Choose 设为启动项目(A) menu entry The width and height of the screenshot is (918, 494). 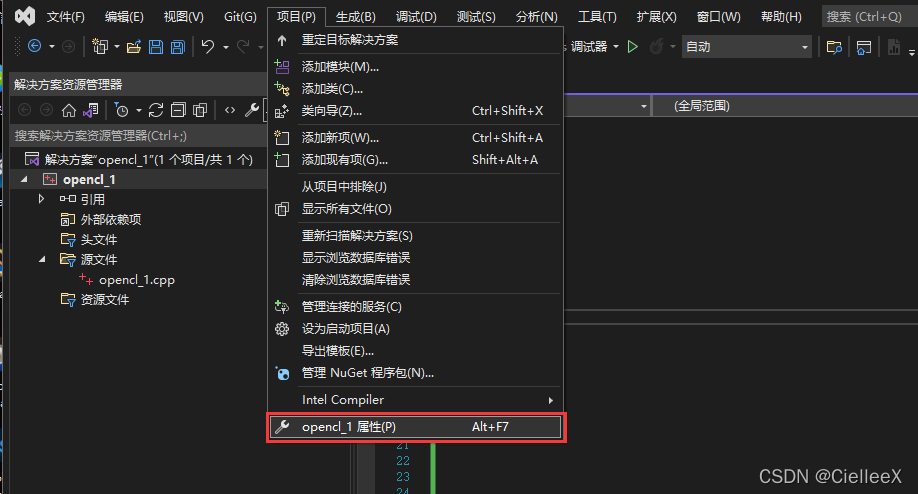tap(416, 329)
